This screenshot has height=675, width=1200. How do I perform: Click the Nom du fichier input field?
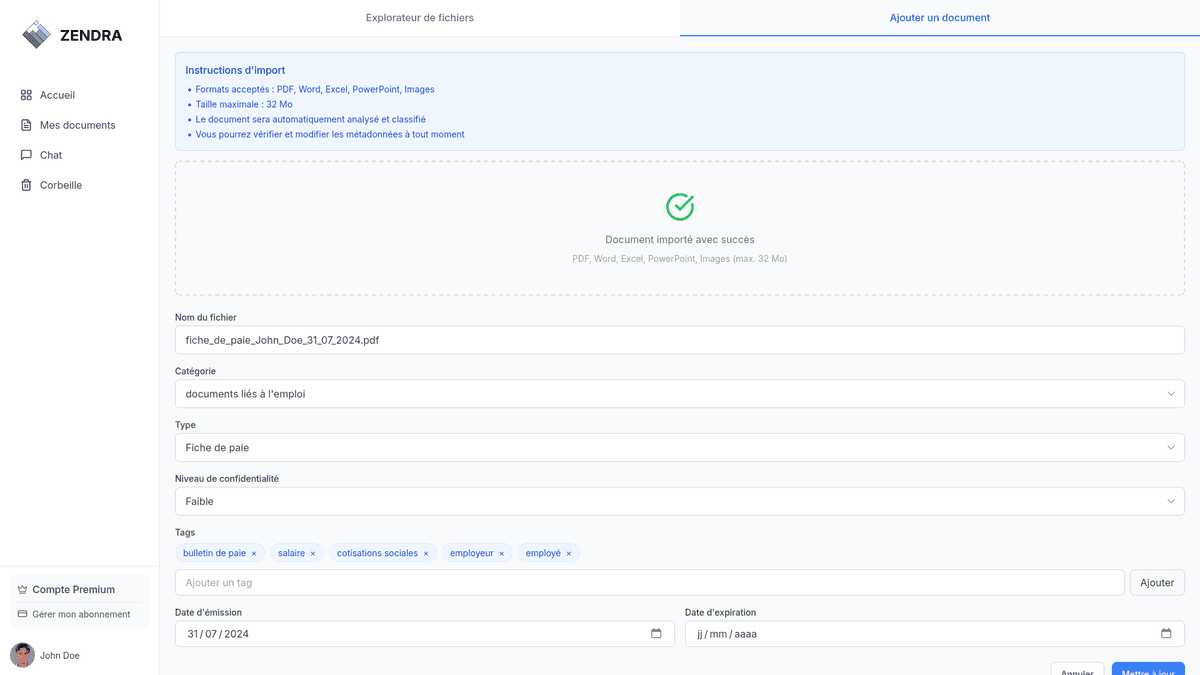click(680, 340)
